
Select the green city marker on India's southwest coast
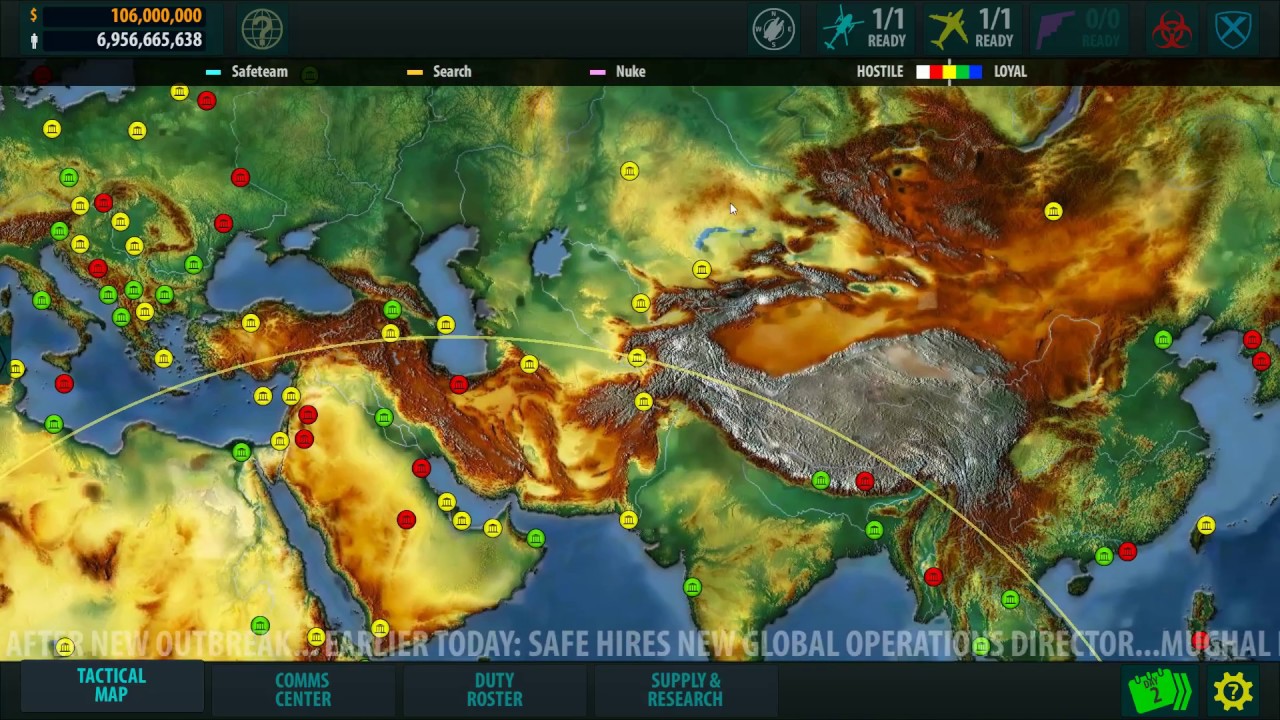coord(692,588)
